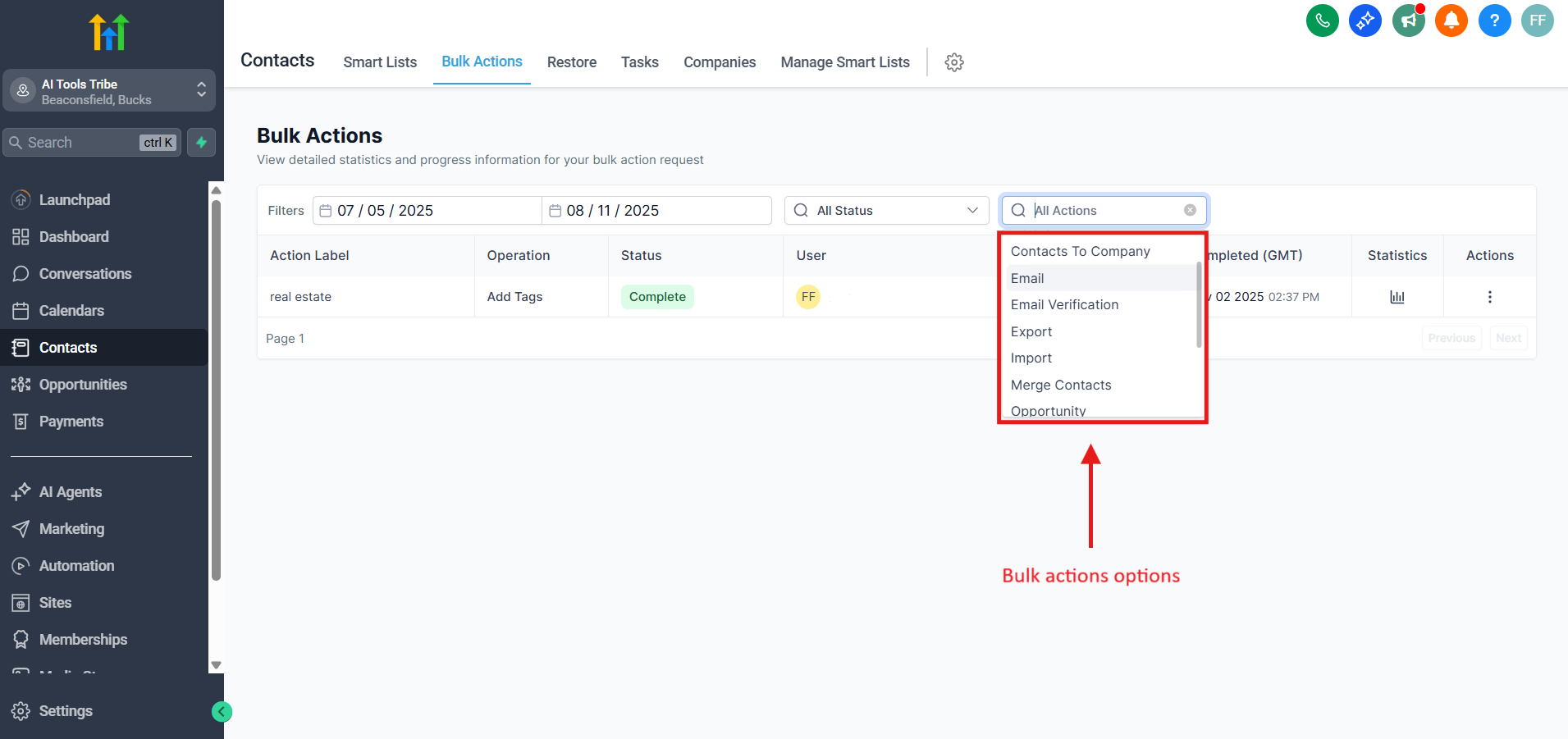View announcements via the megaphone icon

click(x=1408, y=21)
